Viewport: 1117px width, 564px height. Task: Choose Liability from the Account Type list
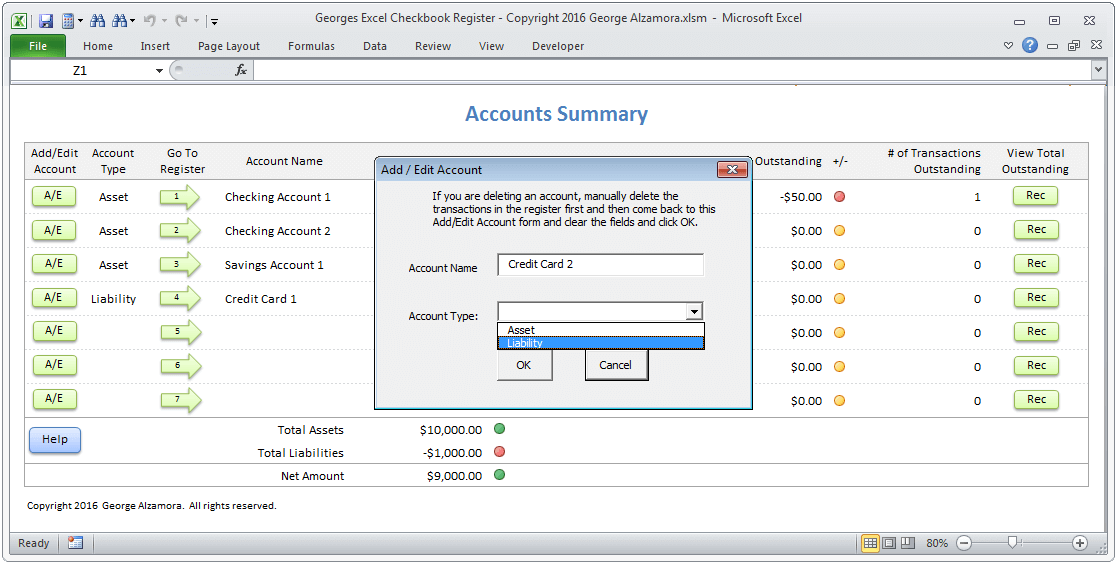tap(601, 343)
